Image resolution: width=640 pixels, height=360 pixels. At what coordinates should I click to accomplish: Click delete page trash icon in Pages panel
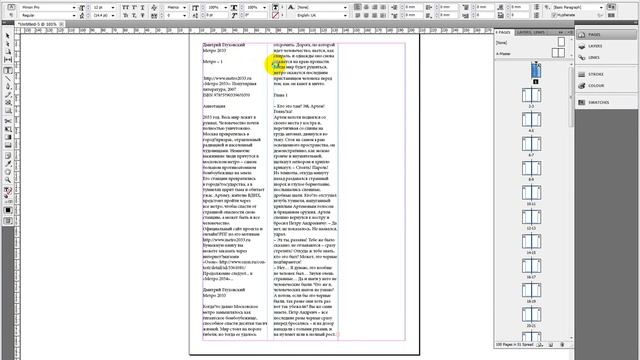pyautogui.click(x=562, y=345)
